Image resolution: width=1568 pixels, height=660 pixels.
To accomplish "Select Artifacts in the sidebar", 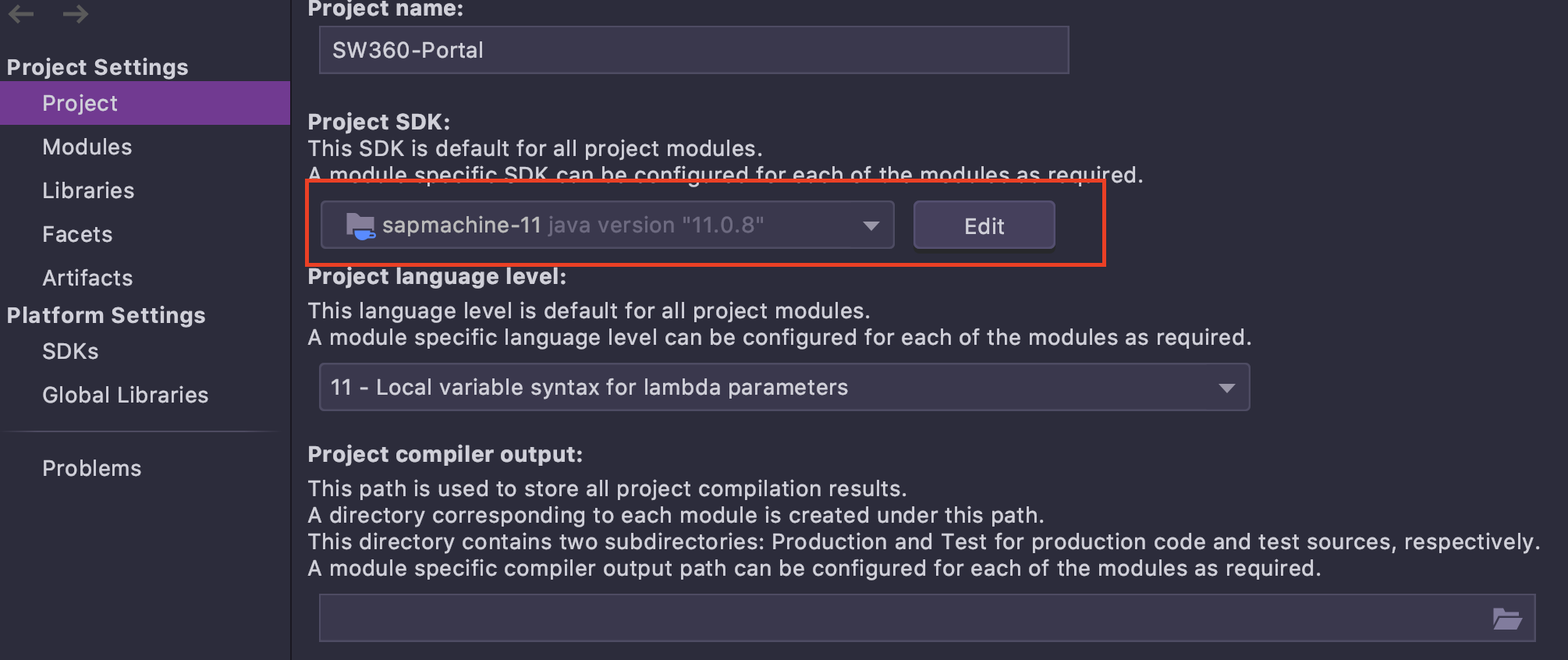I will coord(87,277).
